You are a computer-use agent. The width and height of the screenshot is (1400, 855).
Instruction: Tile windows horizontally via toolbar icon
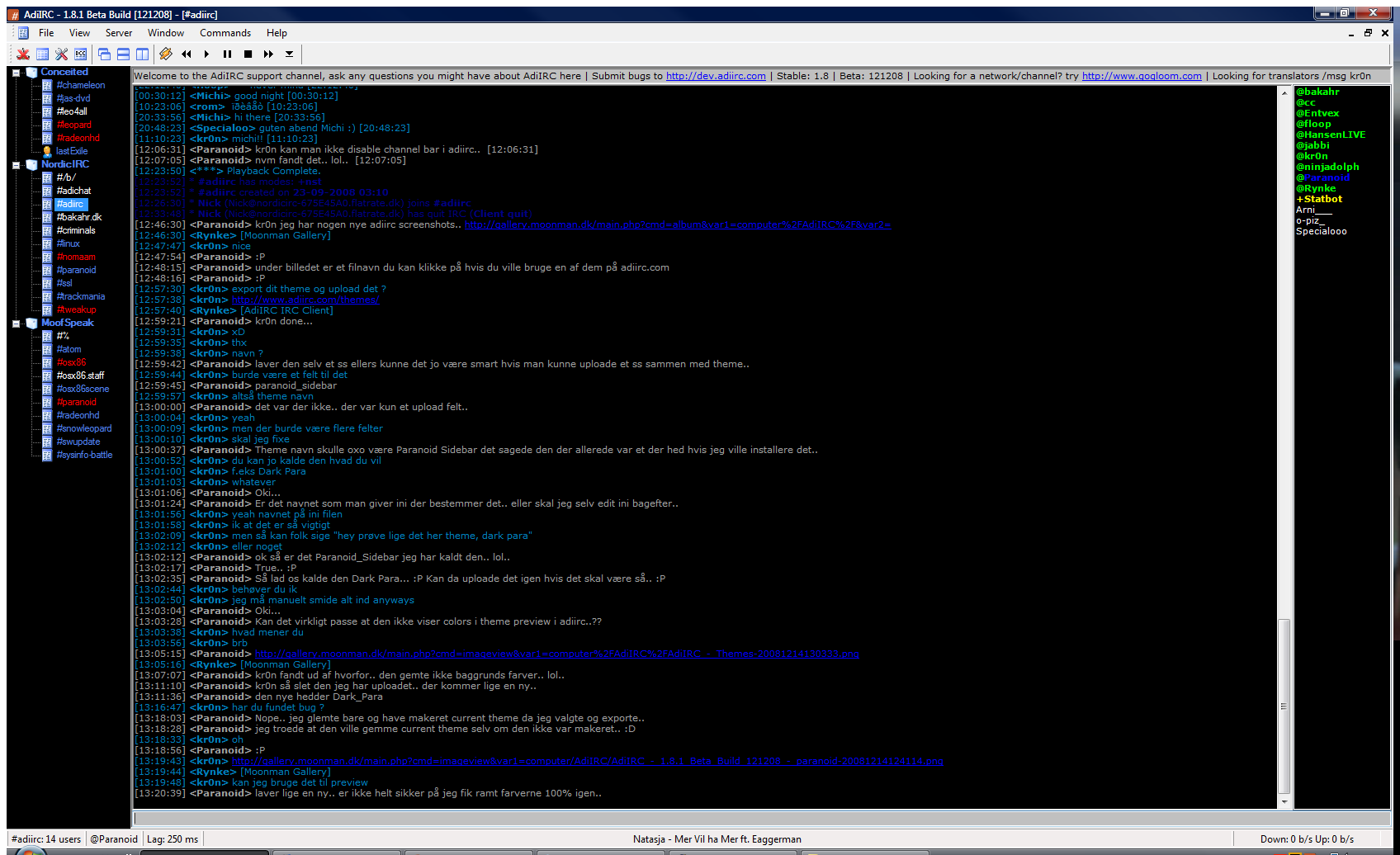(121, 54)
